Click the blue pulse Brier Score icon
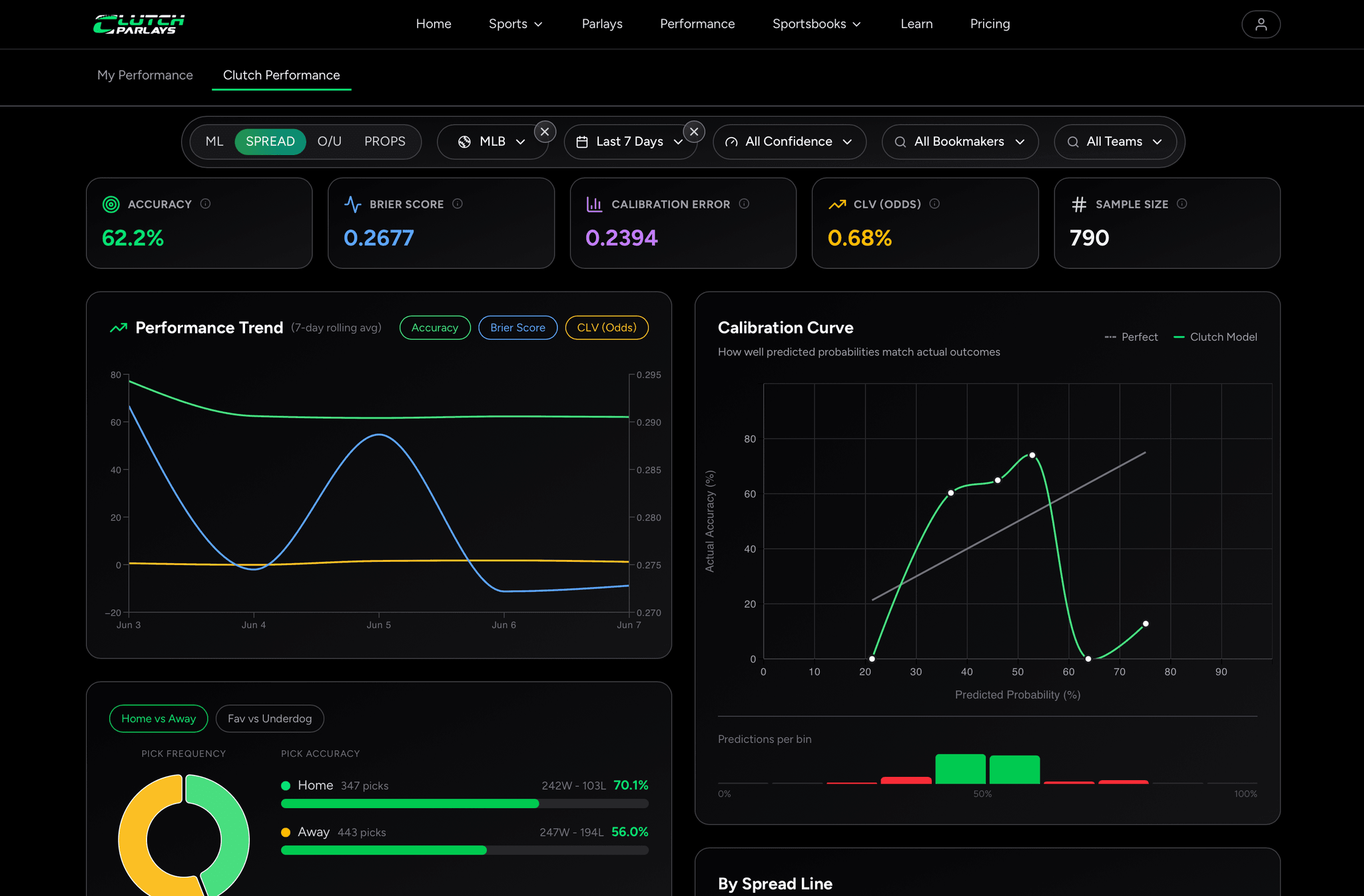 click(x=353, y=204)
